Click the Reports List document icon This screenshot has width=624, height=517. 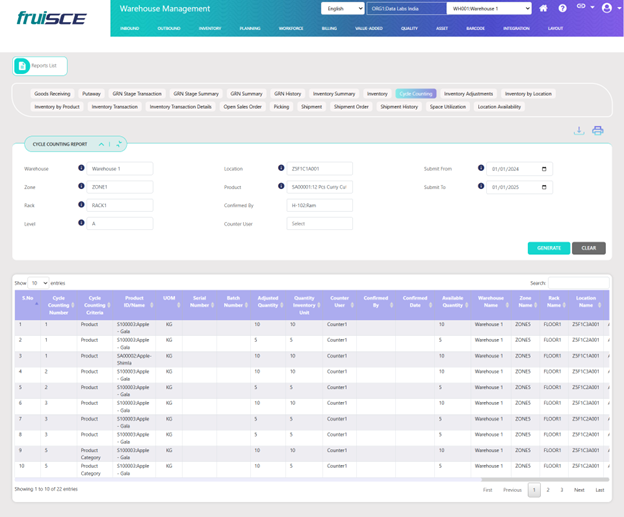tap(22, 66)
